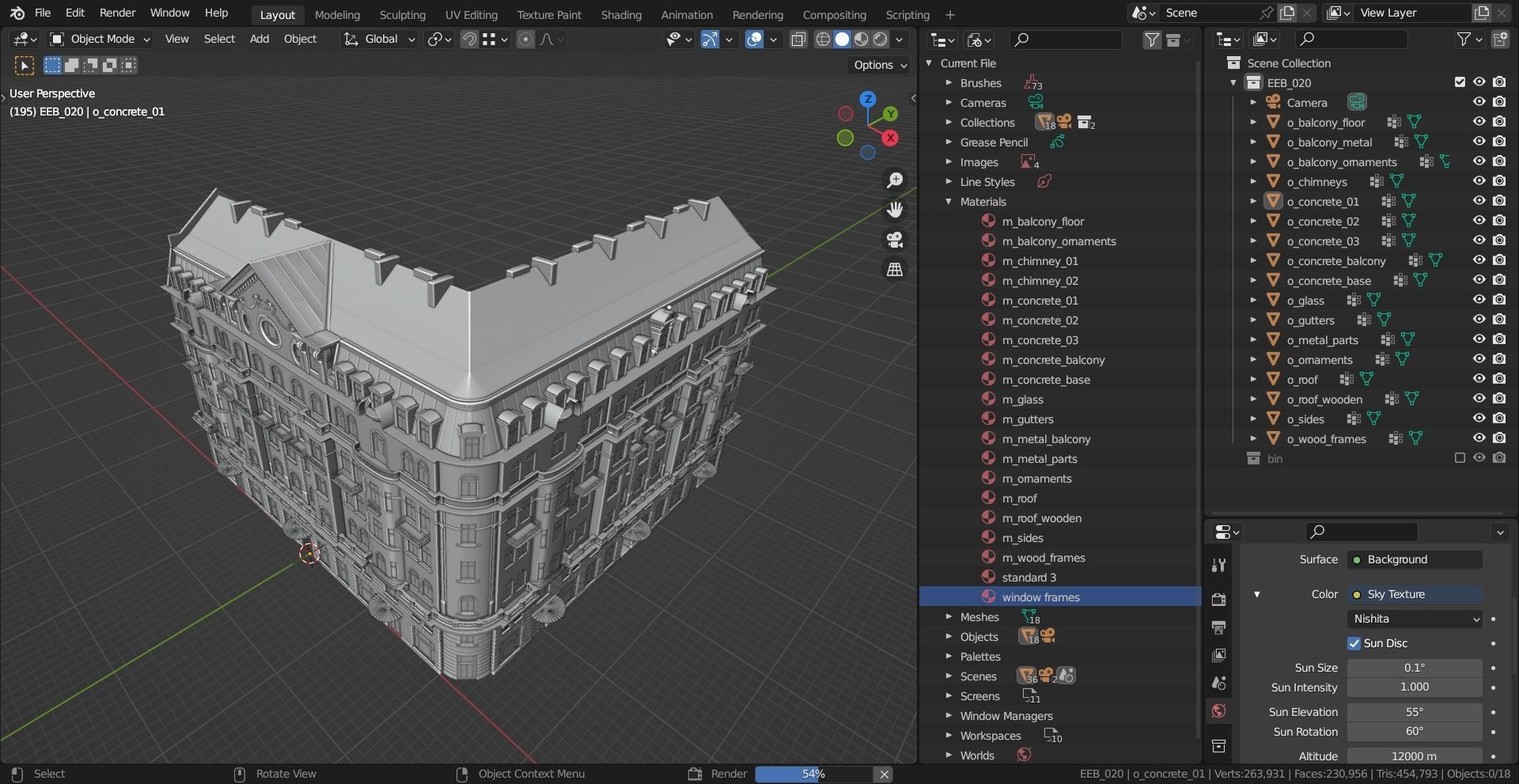The width and height of the screenshot is (1519, 784).
Task: Click the zoom magnifier icon in viewport
Action: coord(895,180)
